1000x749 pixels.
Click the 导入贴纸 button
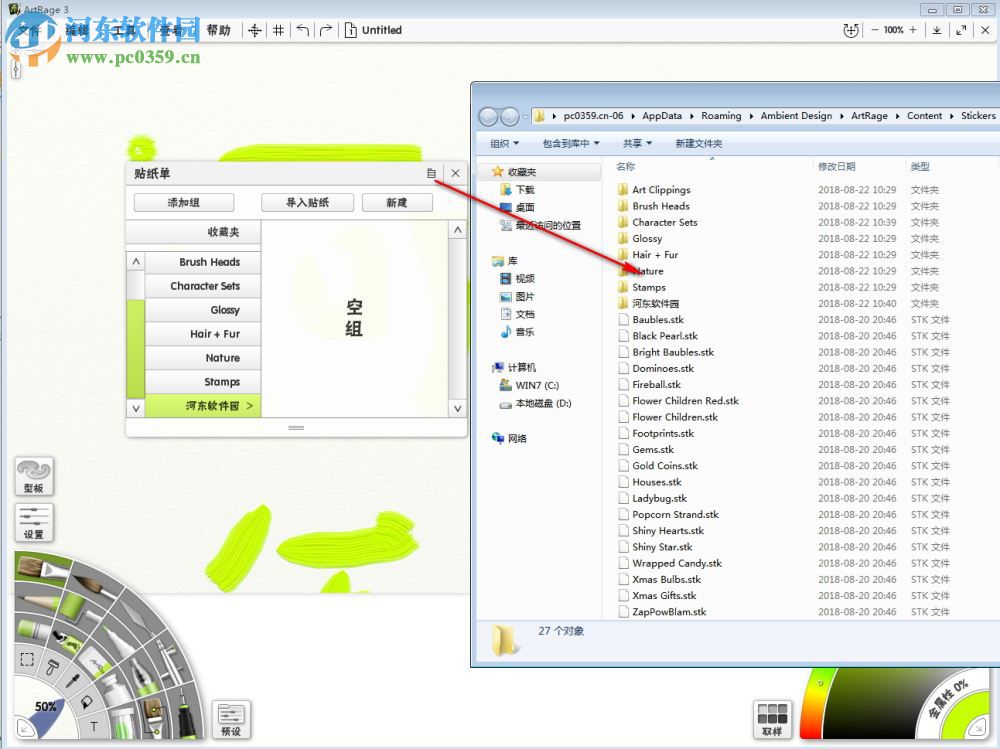point(307,202)
